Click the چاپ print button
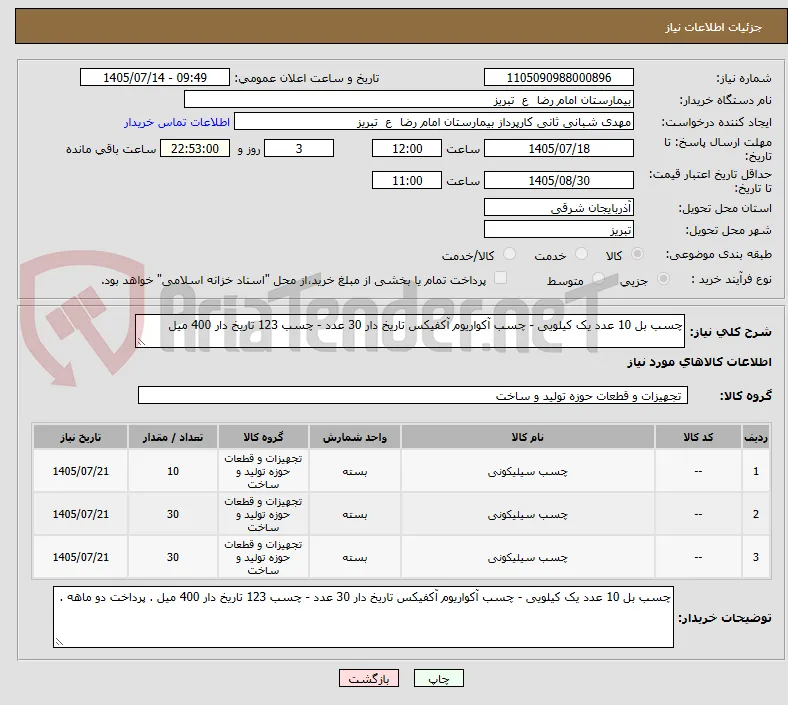The image size is (788, 705). [439, 678]
